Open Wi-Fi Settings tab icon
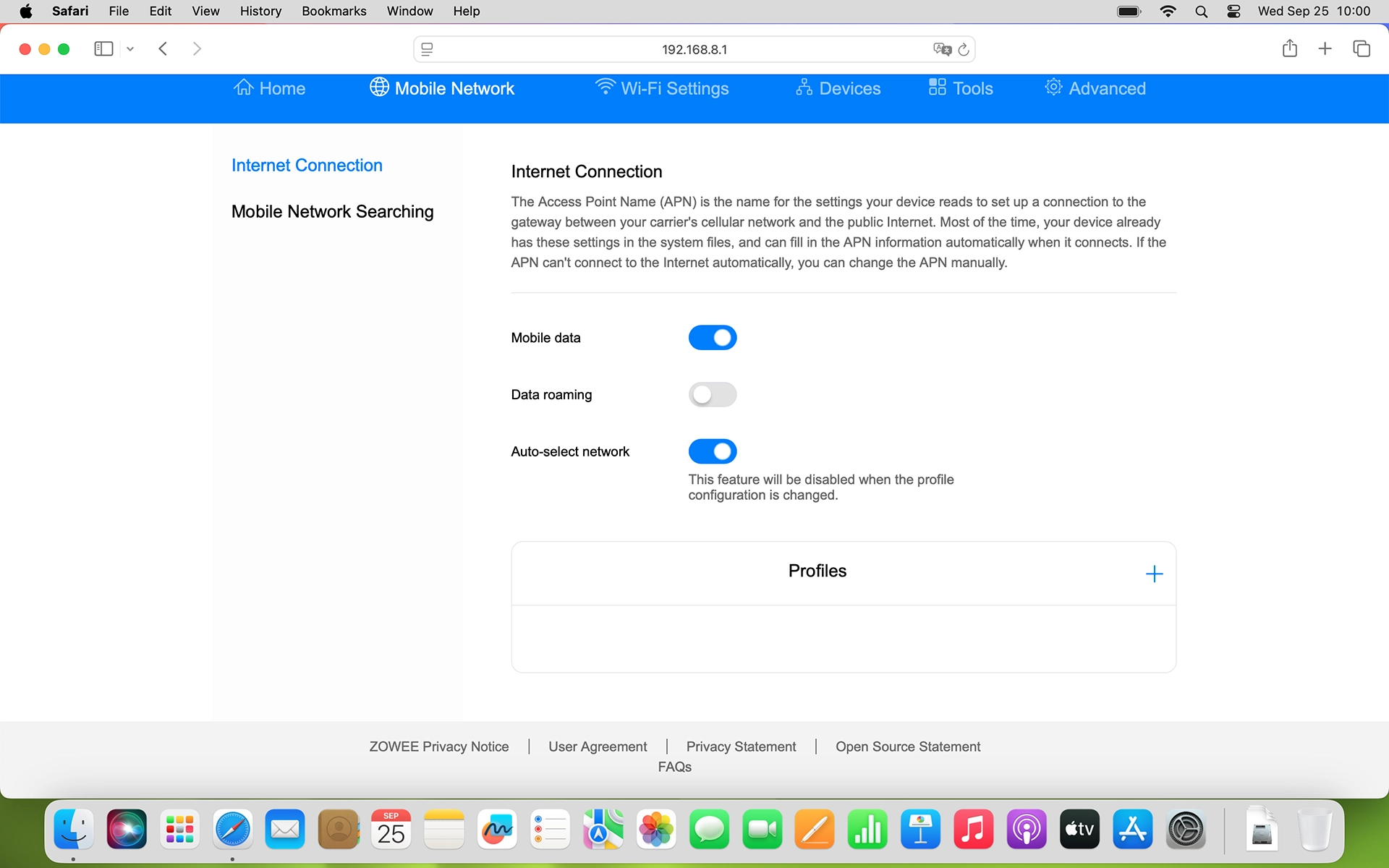Image resolution: width=1389 pixels, height=868 pixels. [x=605, y=88]
